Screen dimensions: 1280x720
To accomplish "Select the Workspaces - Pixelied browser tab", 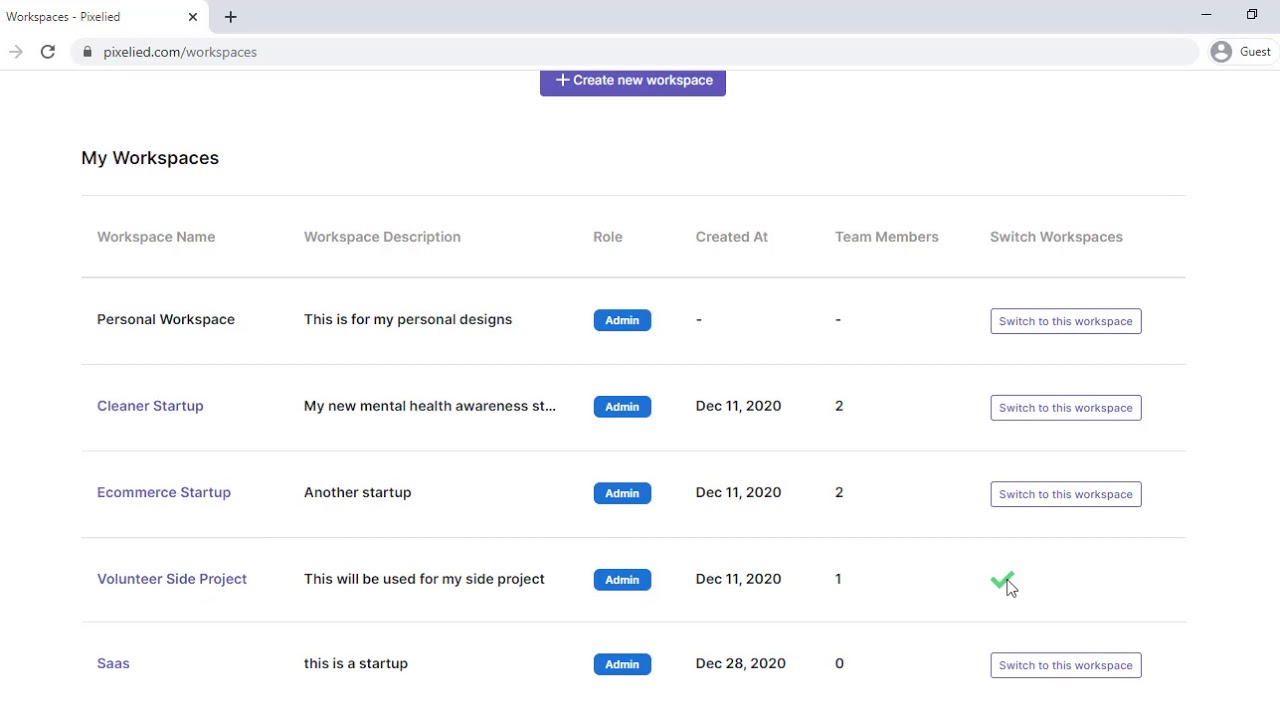I will (x=90, y=17).
